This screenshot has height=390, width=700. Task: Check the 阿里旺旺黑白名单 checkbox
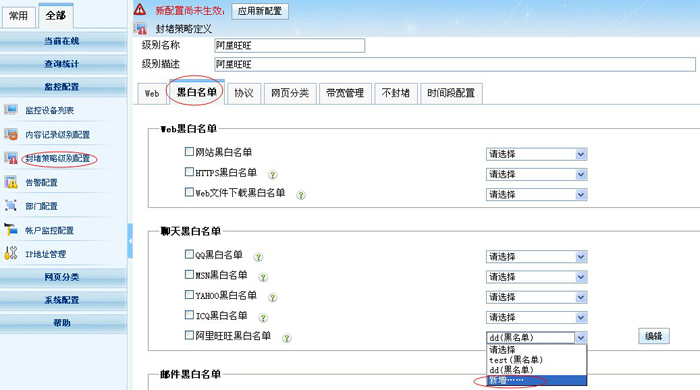189,335
